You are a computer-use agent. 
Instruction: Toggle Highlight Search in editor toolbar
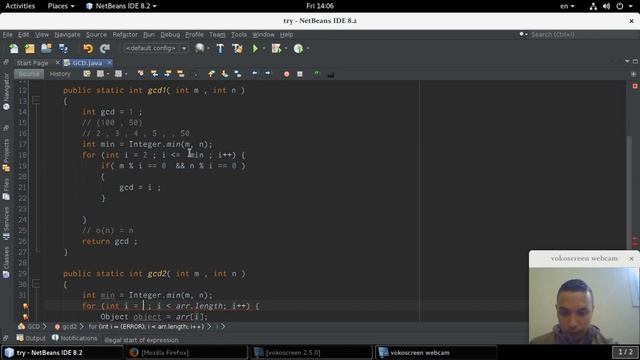pos(180,74)
